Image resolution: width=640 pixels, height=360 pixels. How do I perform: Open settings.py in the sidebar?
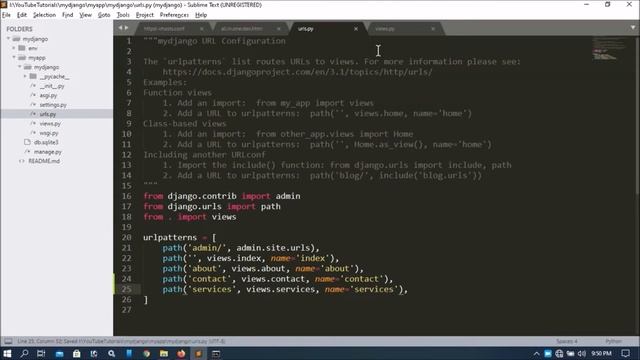tap(53, 105)
